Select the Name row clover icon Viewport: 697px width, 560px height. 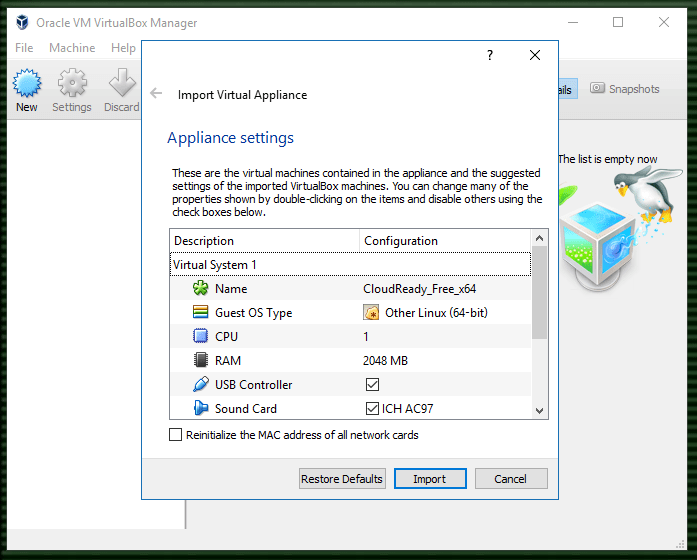tap(200, 288)
